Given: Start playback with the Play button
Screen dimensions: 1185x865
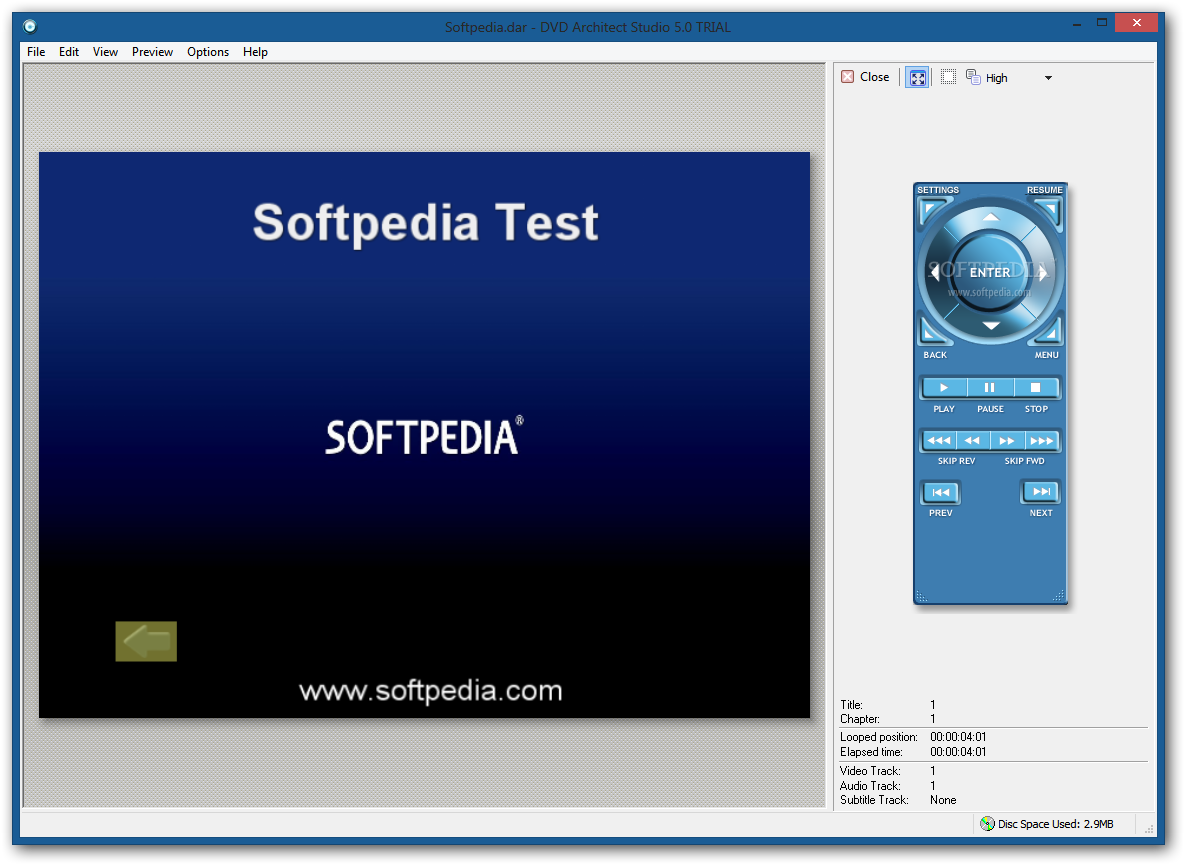Looking at the screenshot, I should click(944, 388).
